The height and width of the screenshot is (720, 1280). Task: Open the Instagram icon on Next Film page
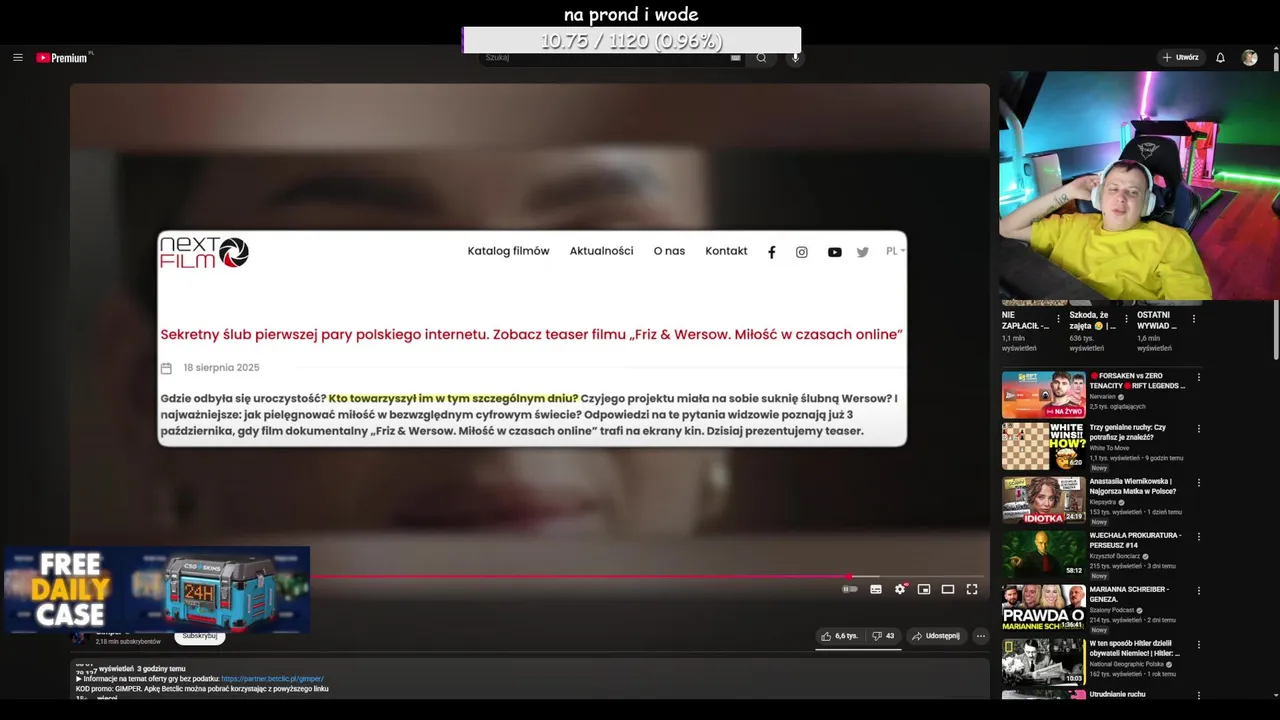coord(801,252)
